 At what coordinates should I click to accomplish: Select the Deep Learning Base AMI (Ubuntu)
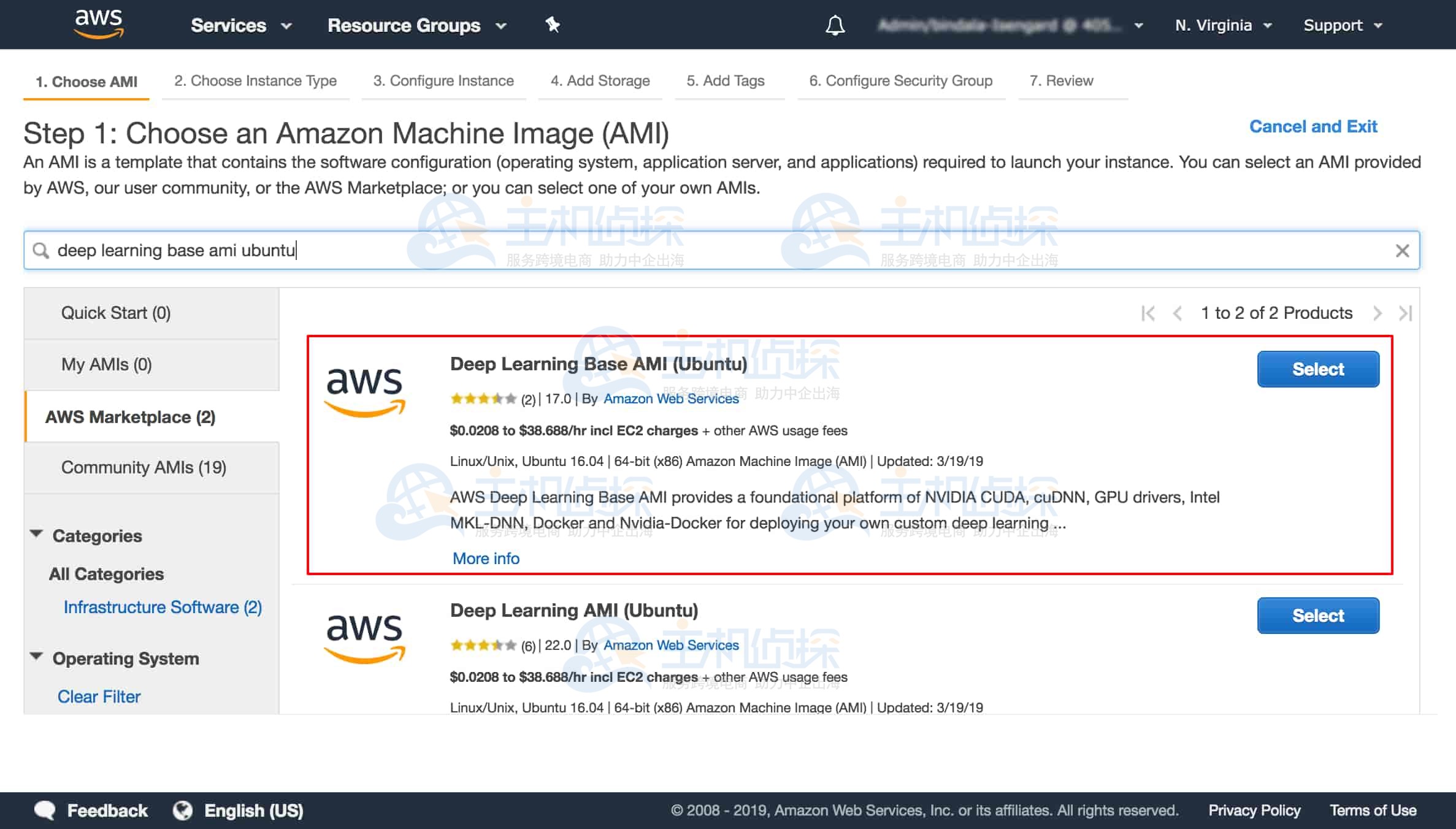(1318, 369)
